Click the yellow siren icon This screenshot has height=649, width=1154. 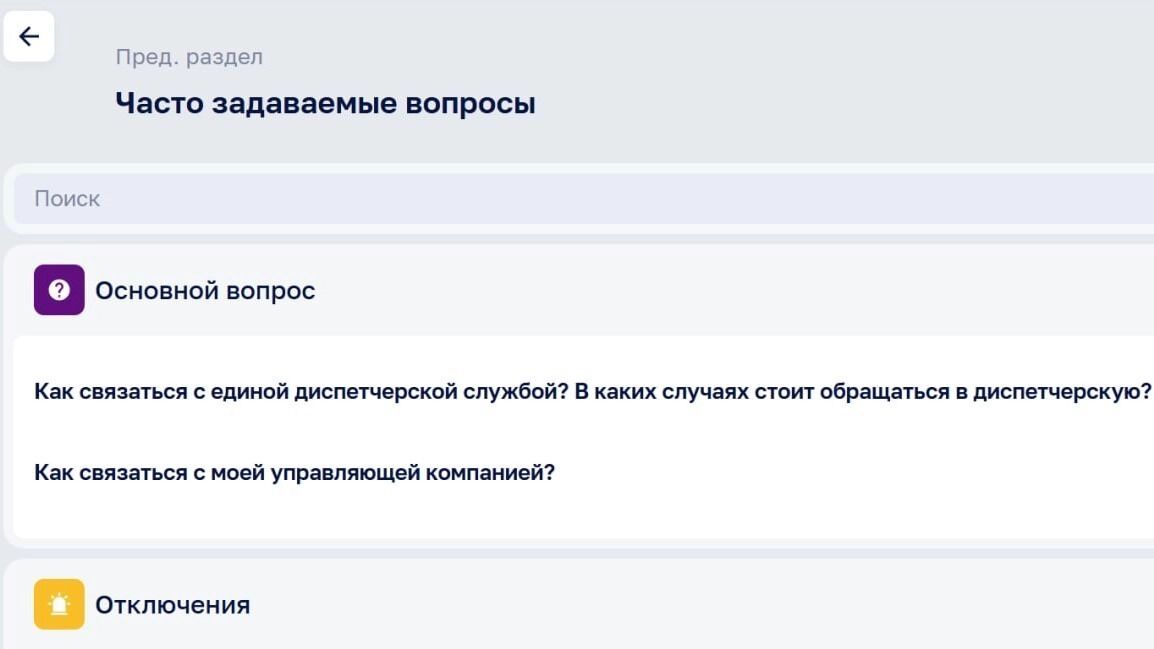[x=59, y=604]
